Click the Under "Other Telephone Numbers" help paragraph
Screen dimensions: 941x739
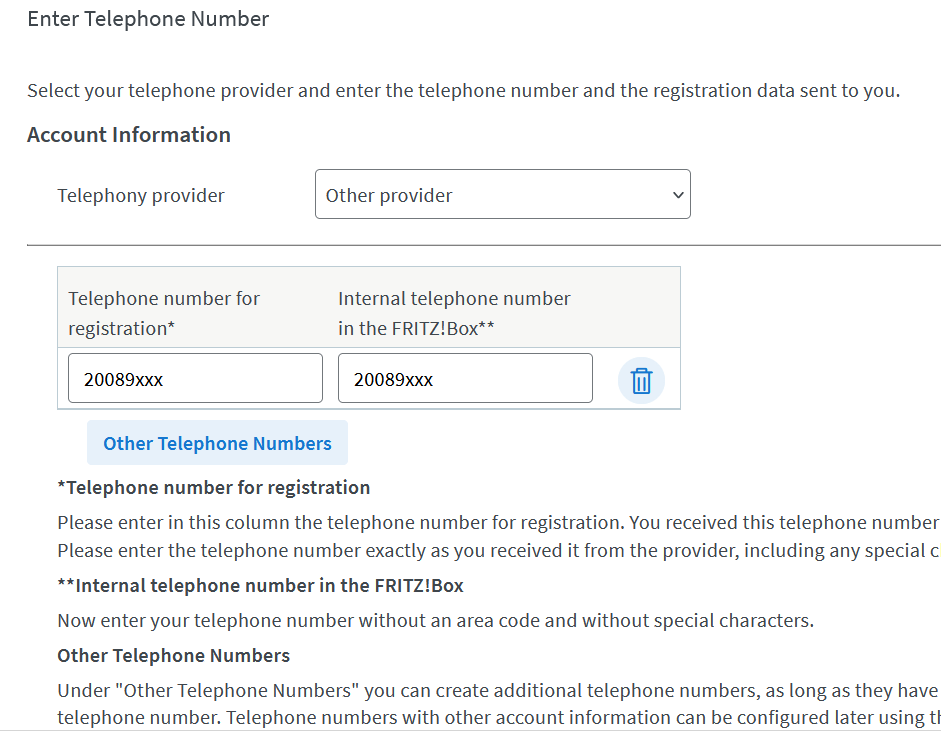(x=499, y=690)
